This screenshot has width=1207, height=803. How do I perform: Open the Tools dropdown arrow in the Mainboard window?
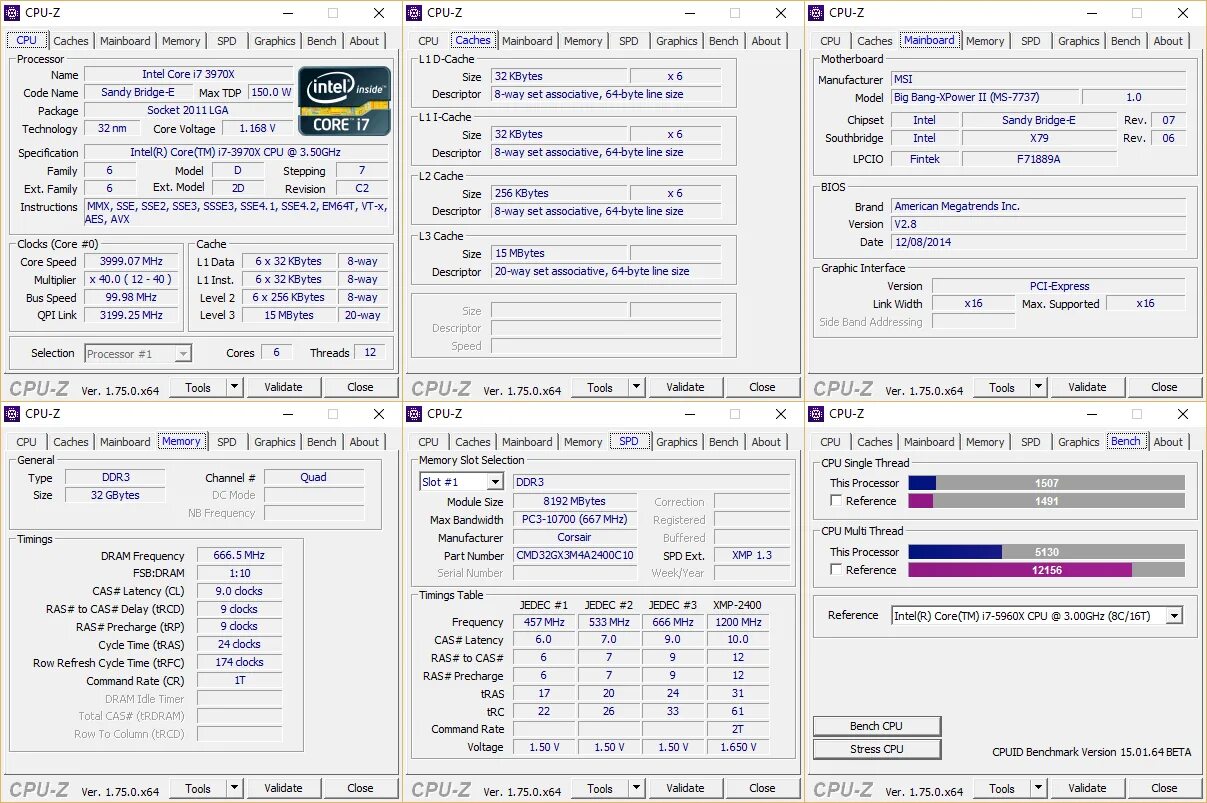pyautogui.click(x=1038, y=387)
